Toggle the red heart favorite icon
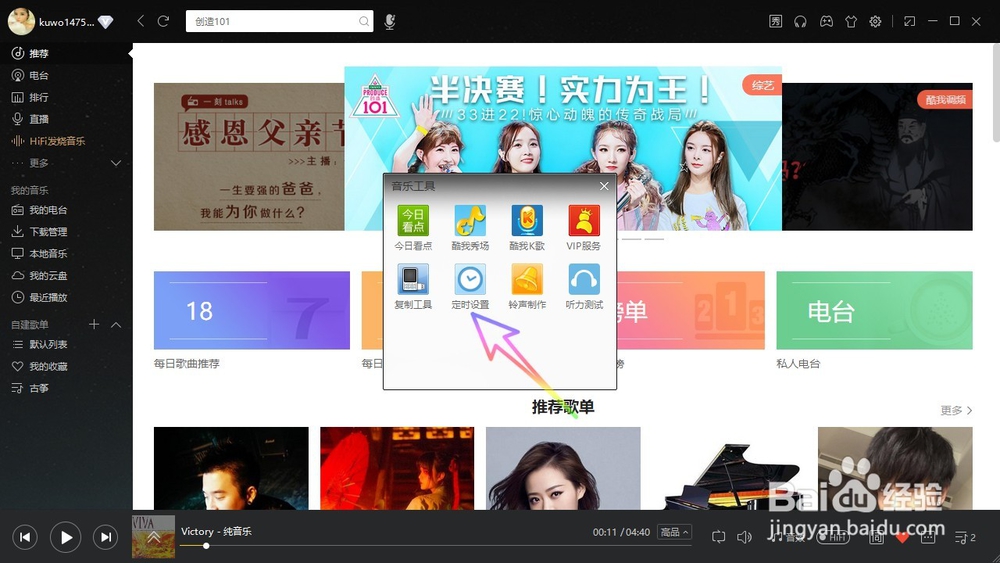Image resolution: width=1000 pixels, height=563 pixels. (902, 537)
